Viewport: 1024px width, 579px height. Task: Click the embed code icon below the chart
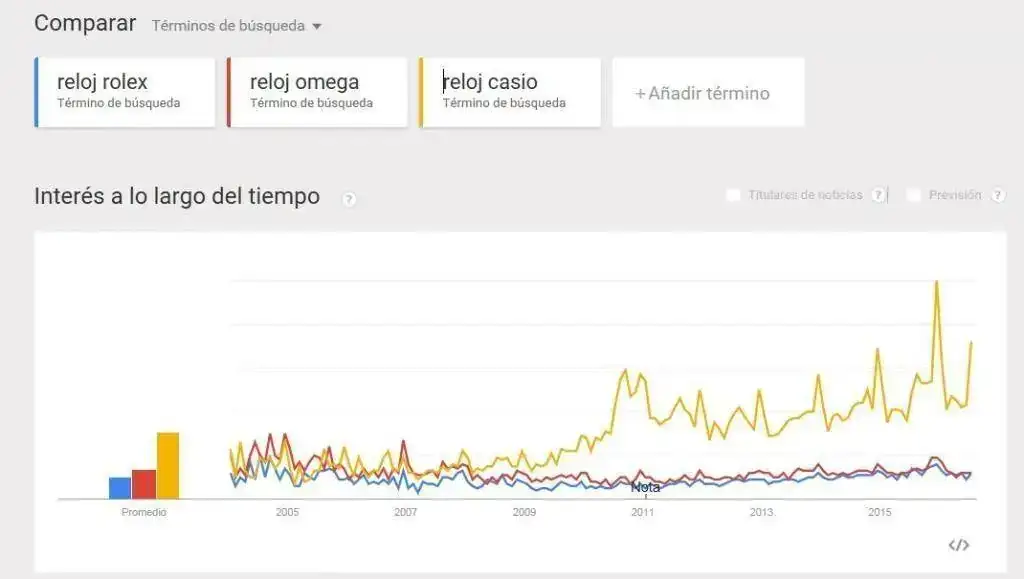point(958,545)
